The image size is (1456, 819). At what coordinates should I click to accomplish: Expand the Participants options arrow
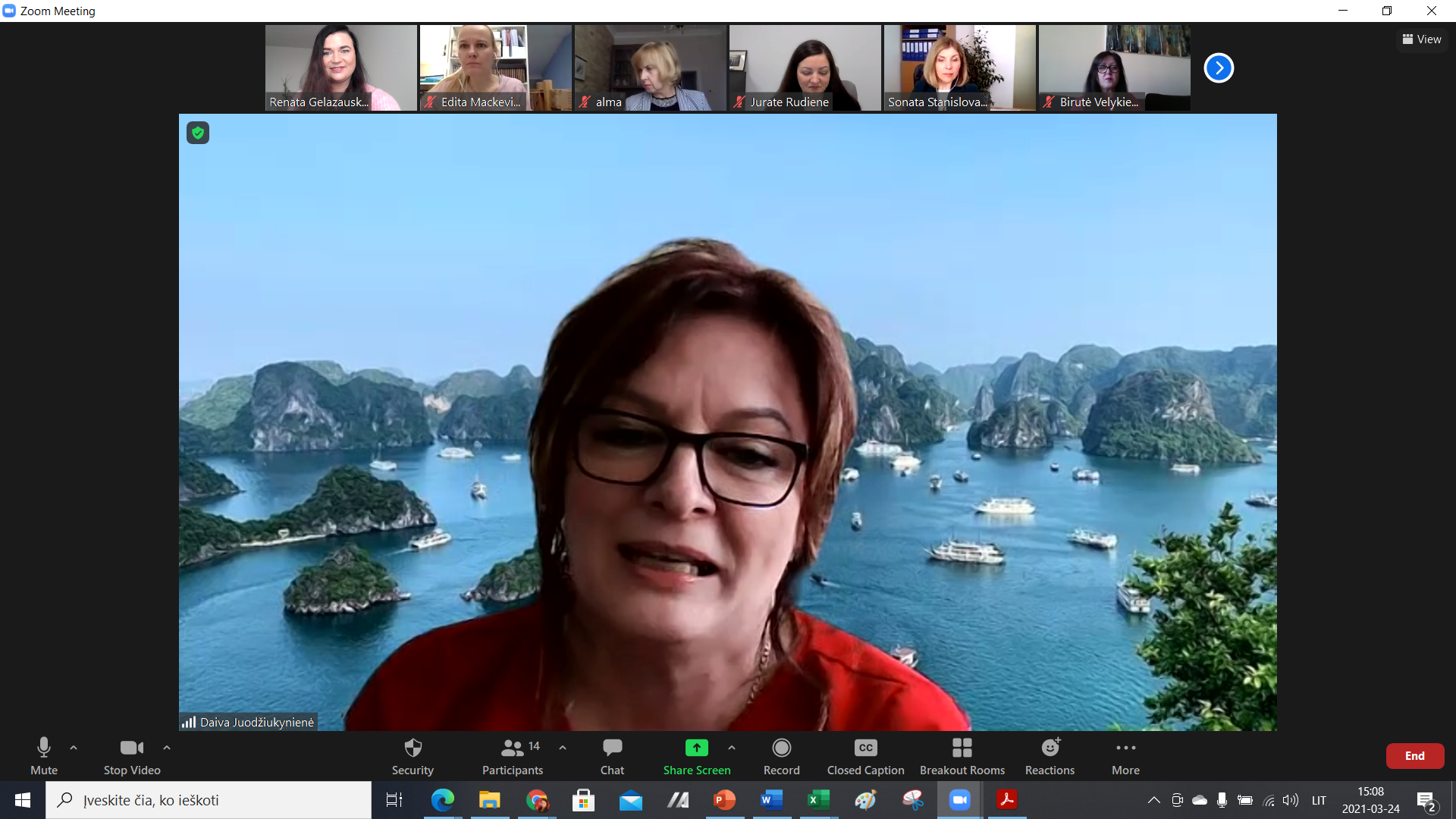[563, 748]
